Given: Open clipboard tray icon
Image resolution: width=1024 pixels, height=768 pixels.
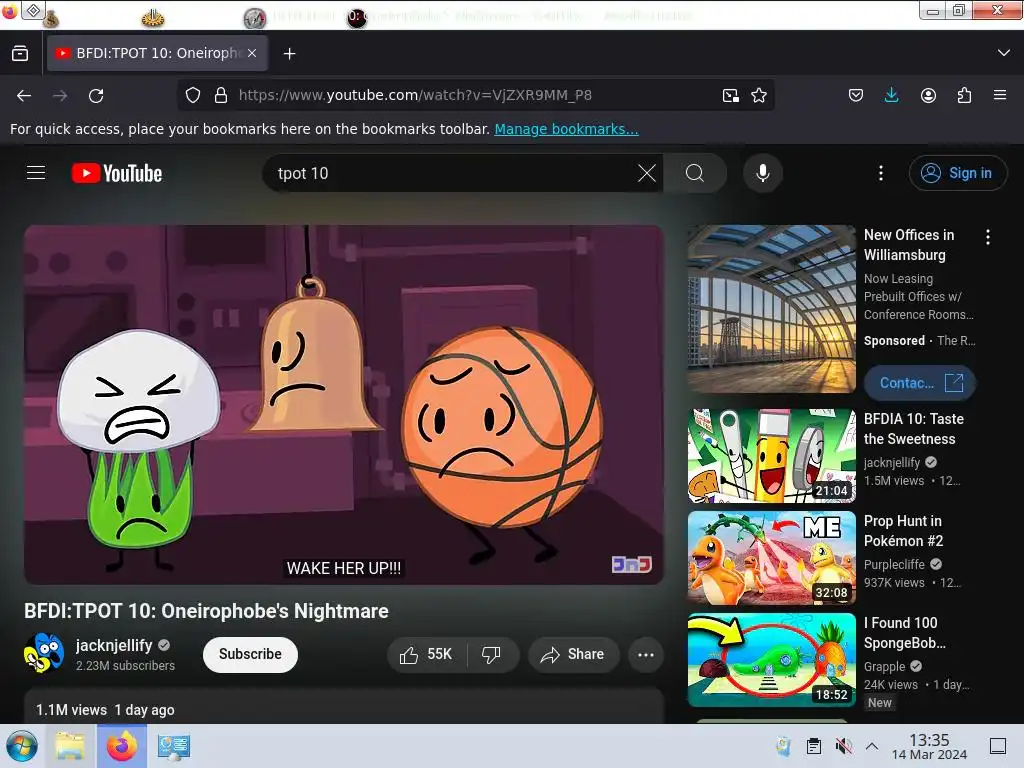Looking at the screenshot, I should click(814, 746).
